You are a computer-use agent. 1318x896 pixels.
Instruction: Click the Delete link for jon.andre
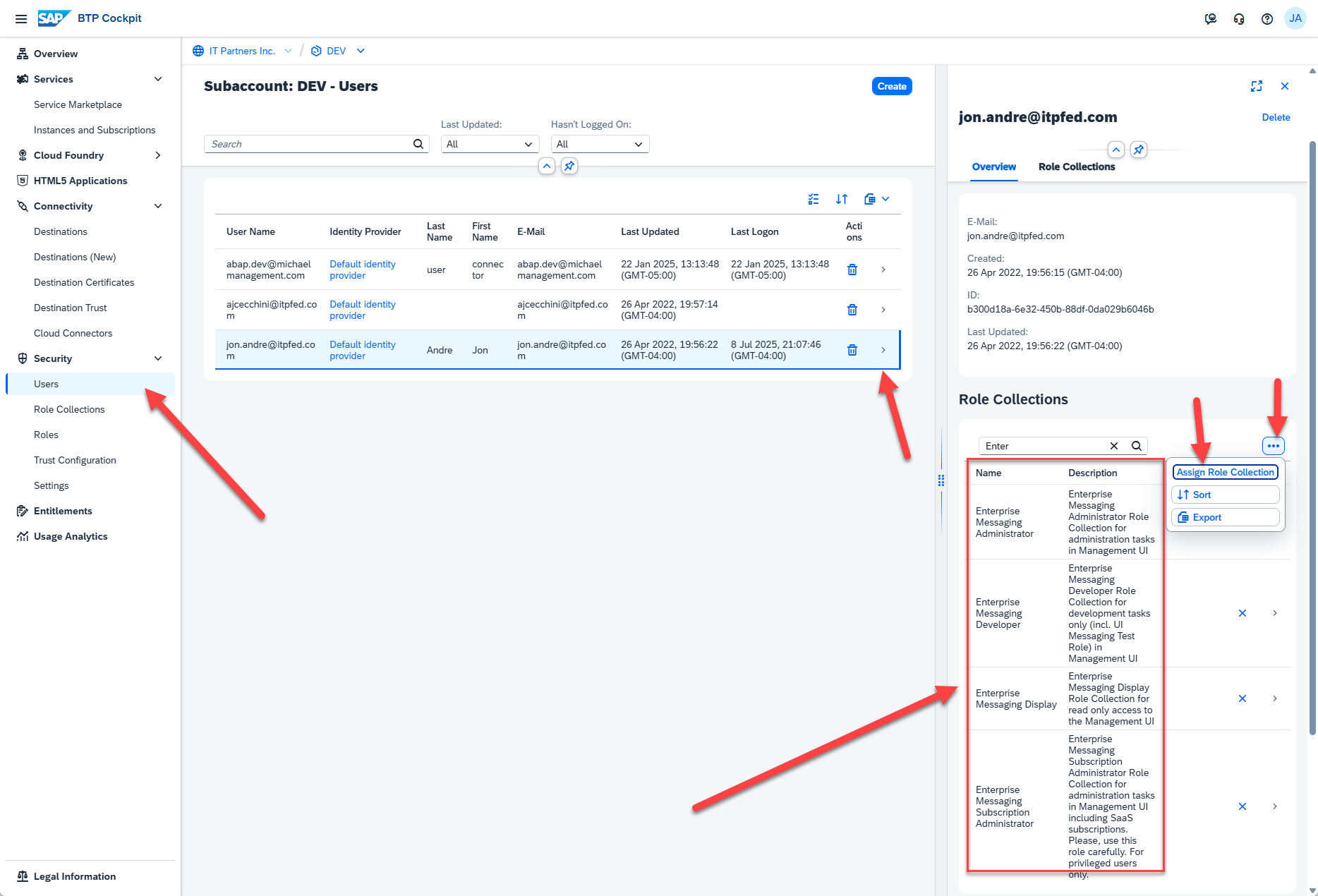(1275, 117)
